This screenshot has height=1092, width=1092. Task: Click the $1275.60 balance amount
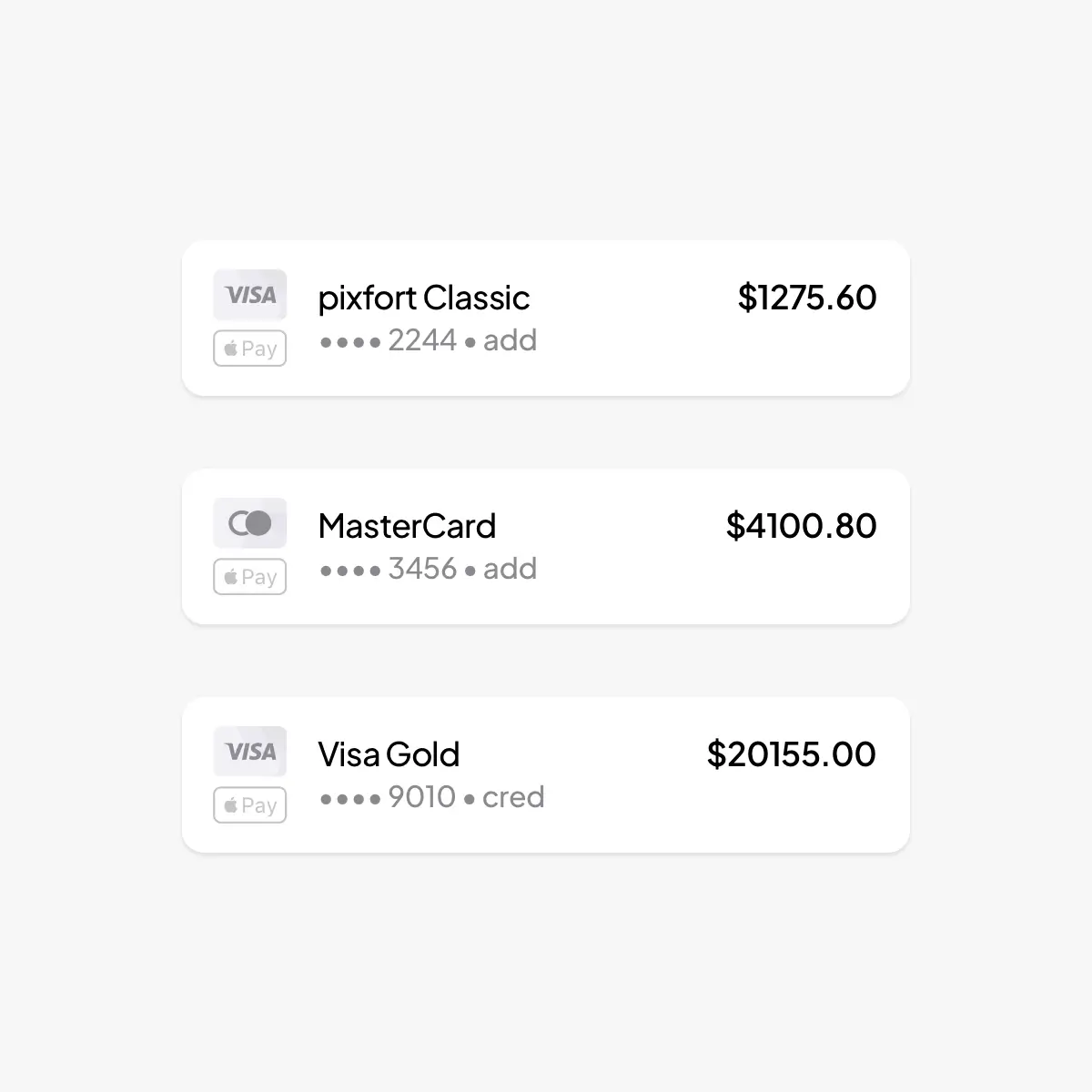(806, 298)
